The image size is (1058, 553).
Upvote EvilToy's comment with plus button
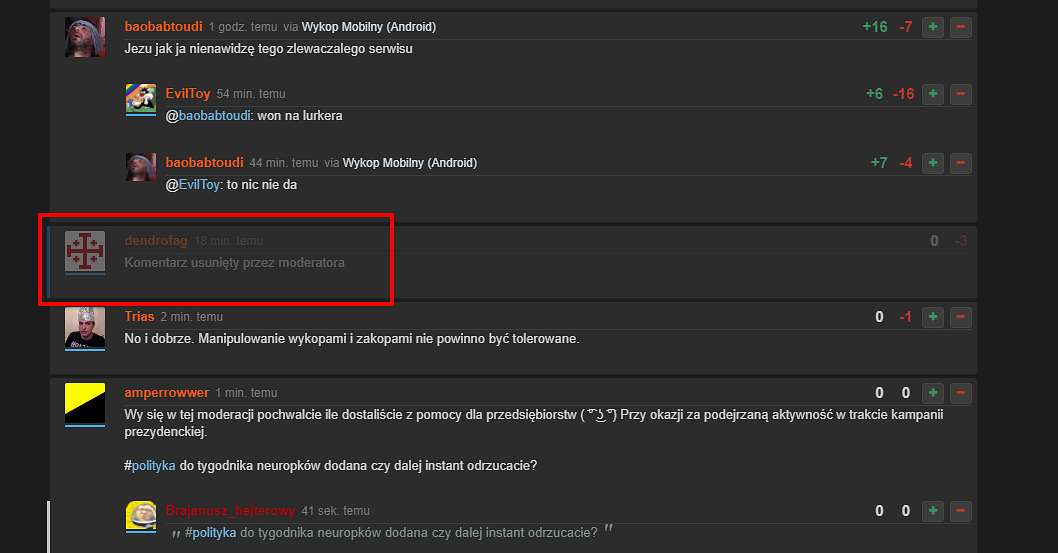[932, 94]
